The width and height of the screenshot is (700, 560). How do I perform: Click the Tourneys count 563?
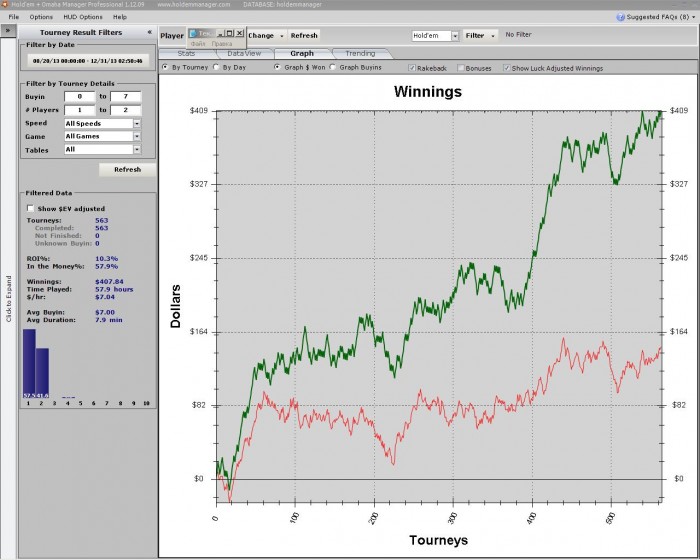pos(102,220)
